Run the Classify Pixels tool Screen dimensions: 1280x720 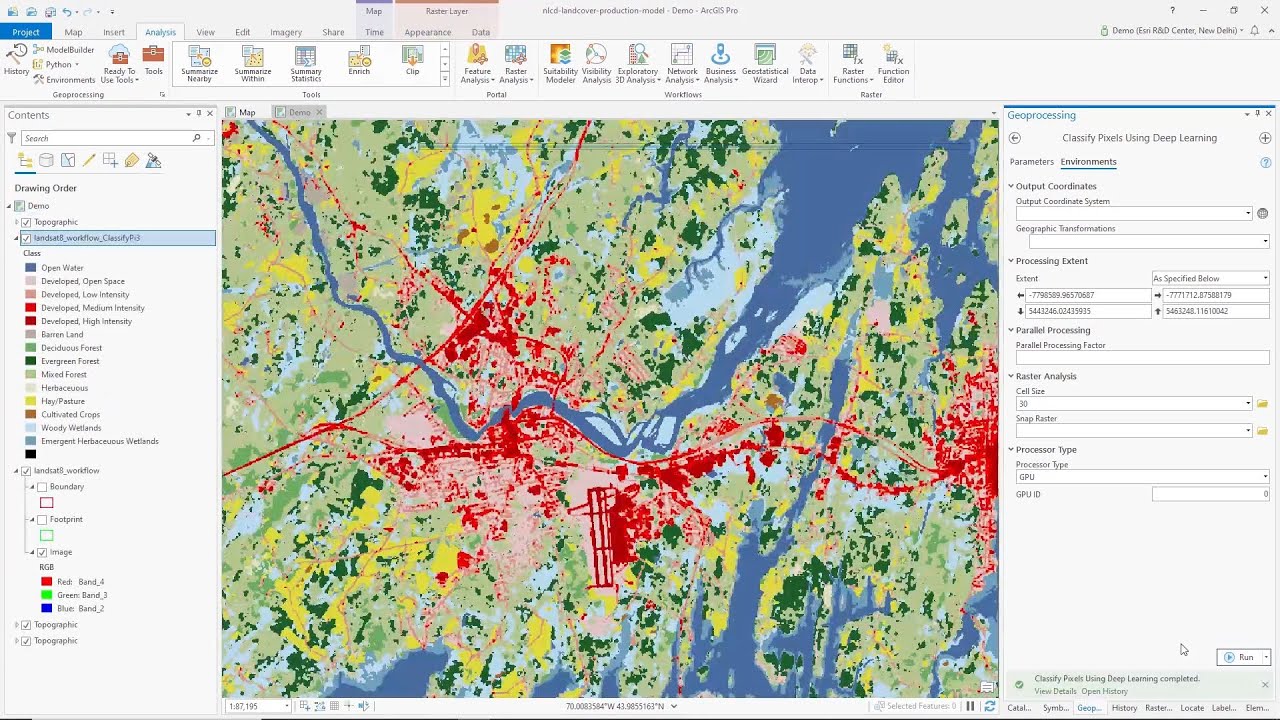click(1238, 657)
